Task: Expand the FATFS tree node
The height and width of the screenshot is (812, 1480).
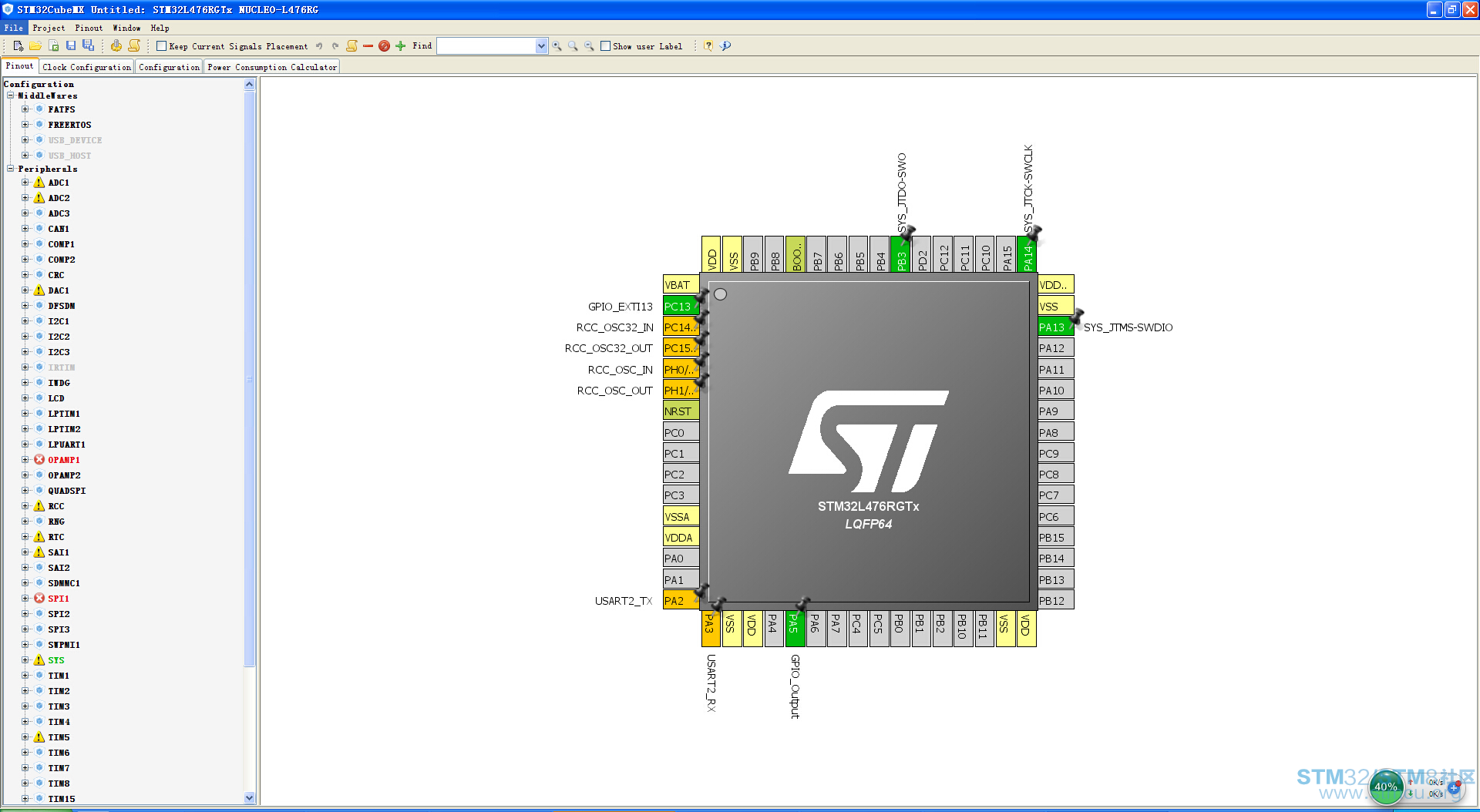Action: click(25, 109)
